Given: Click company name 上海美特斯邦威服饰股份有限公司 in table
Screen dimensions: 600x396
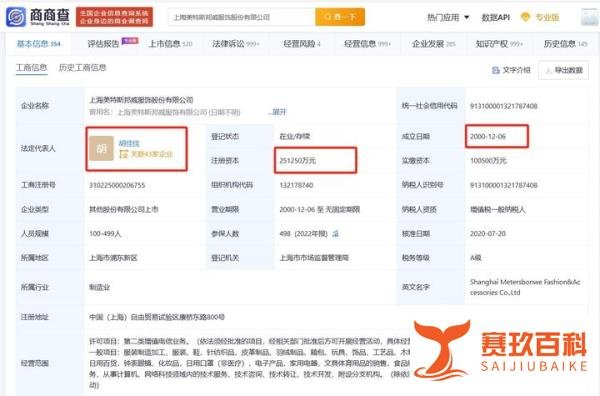Looking at the screenshot, I should [141, 100].
